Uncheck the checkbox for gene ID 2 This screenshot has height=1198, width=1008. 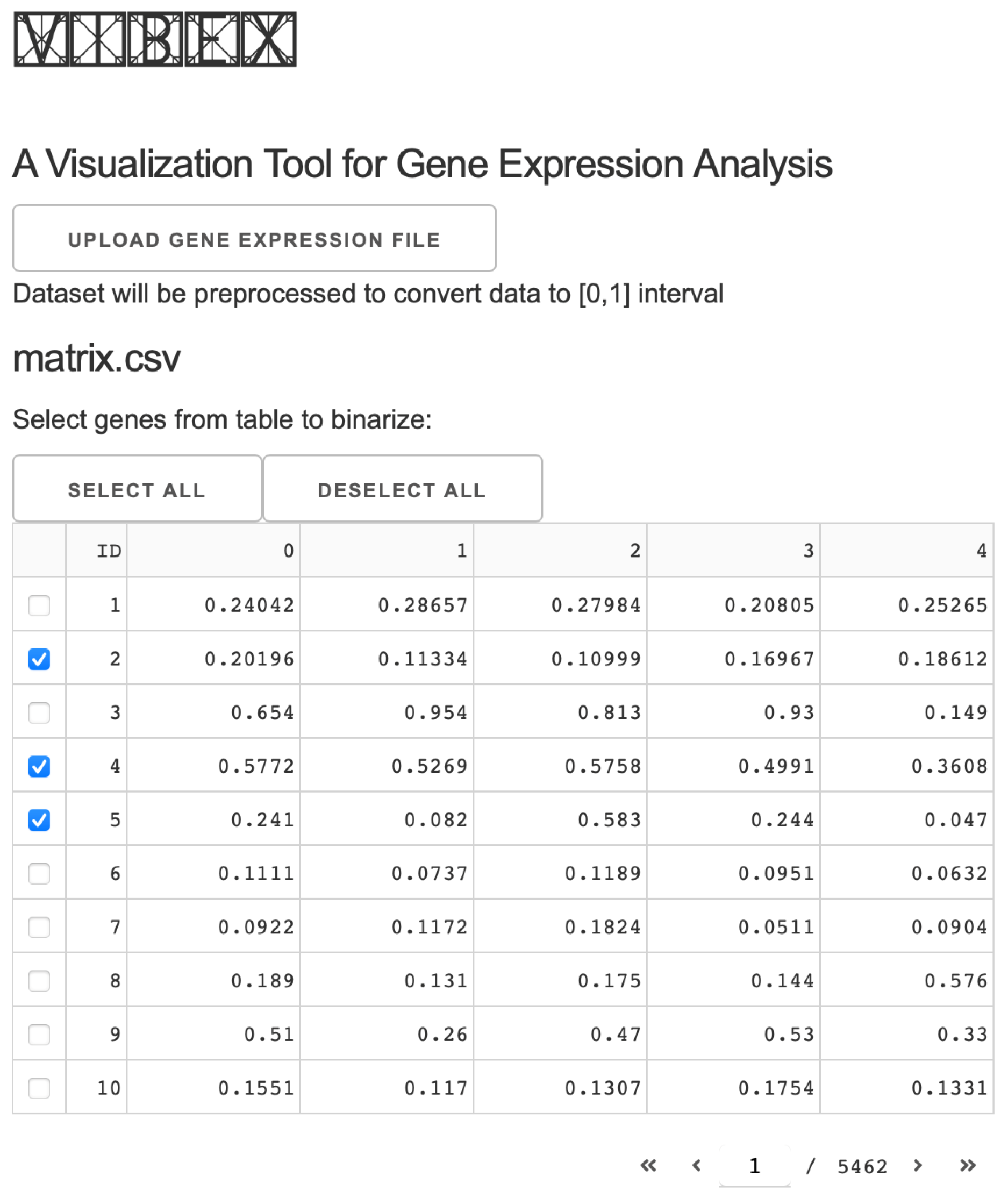pyautogui.click(x=39, y=659)
